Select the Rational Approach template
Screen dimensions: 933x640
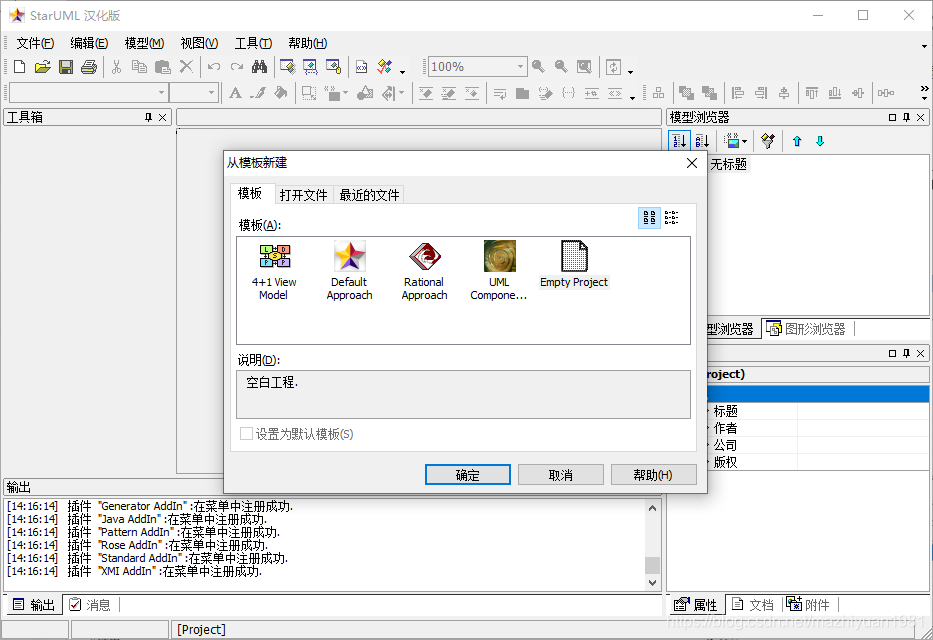click(424, 271)
